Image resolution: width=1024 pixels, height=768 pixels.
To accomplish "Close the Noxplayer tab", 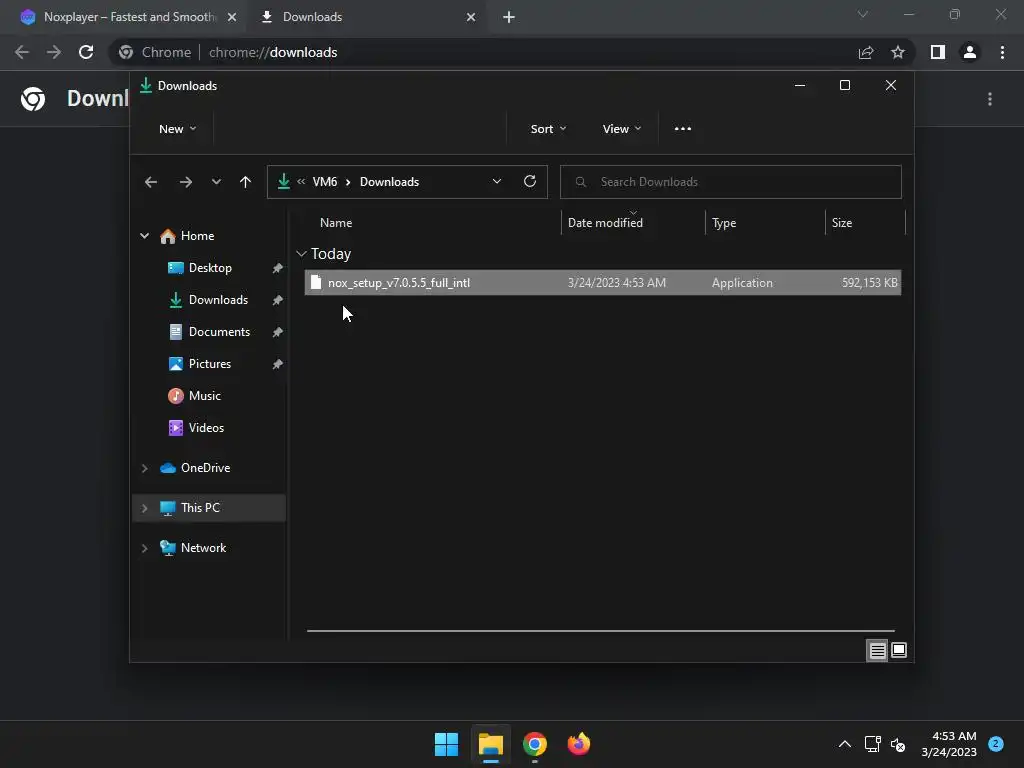I will pos(232,17).
